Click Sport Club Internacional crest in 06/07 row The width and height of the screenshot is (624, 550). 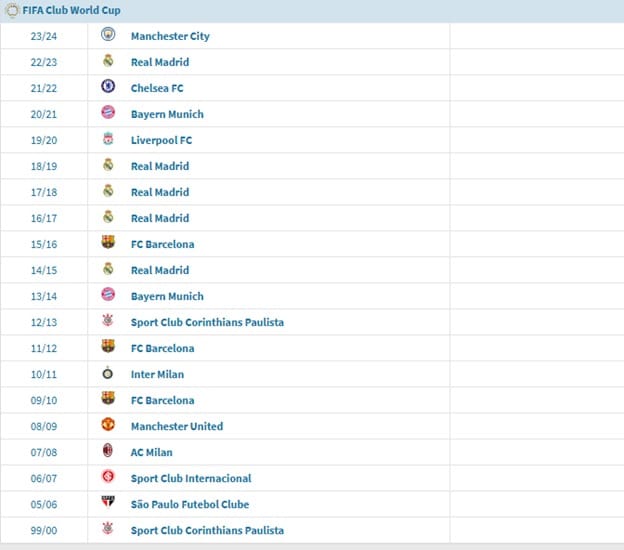[x=108, y=476]
